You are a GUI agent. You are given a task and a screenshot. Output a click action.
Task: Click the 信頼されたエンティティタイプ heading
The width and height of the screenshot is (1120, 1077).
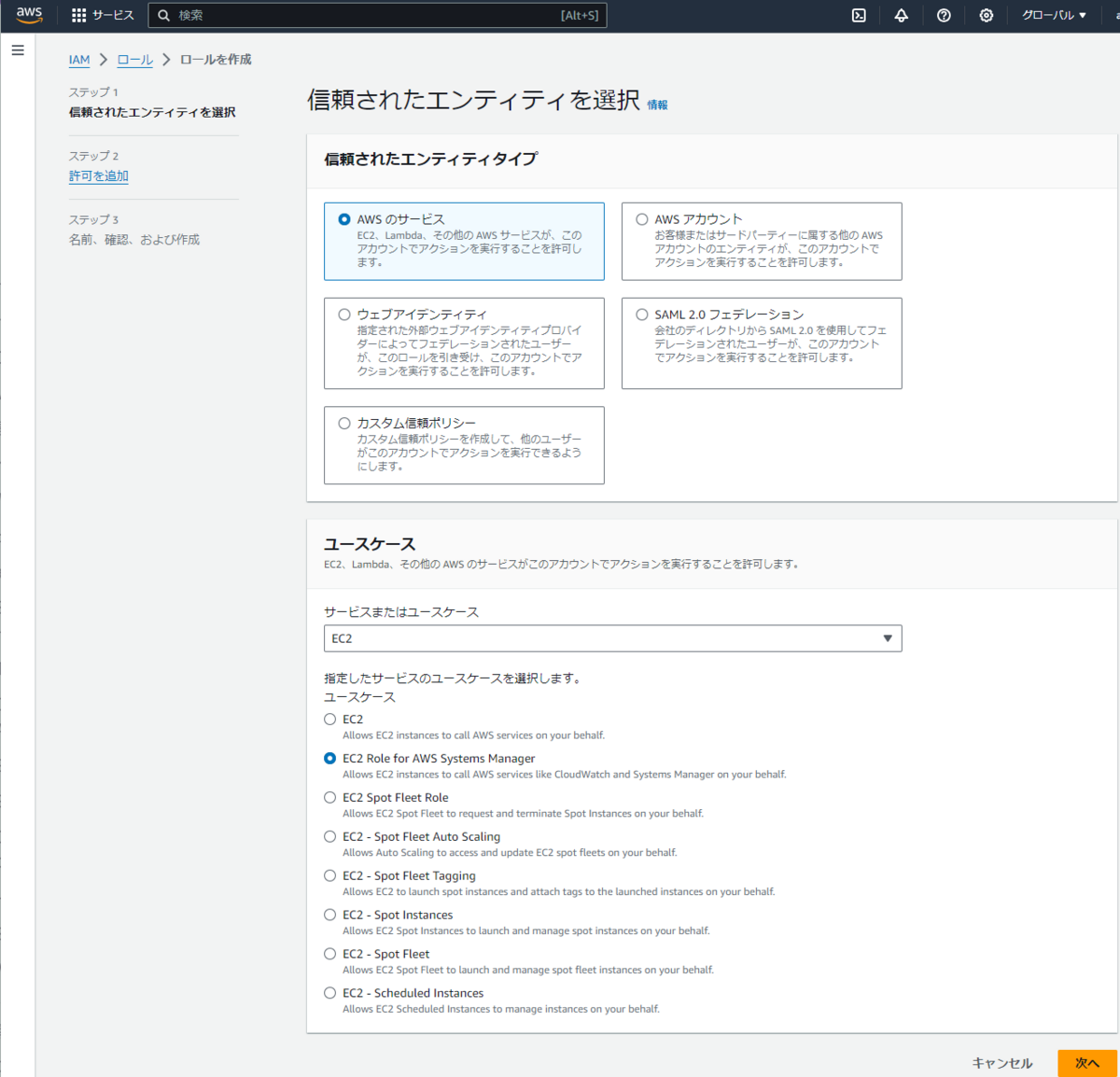(430, 160)
